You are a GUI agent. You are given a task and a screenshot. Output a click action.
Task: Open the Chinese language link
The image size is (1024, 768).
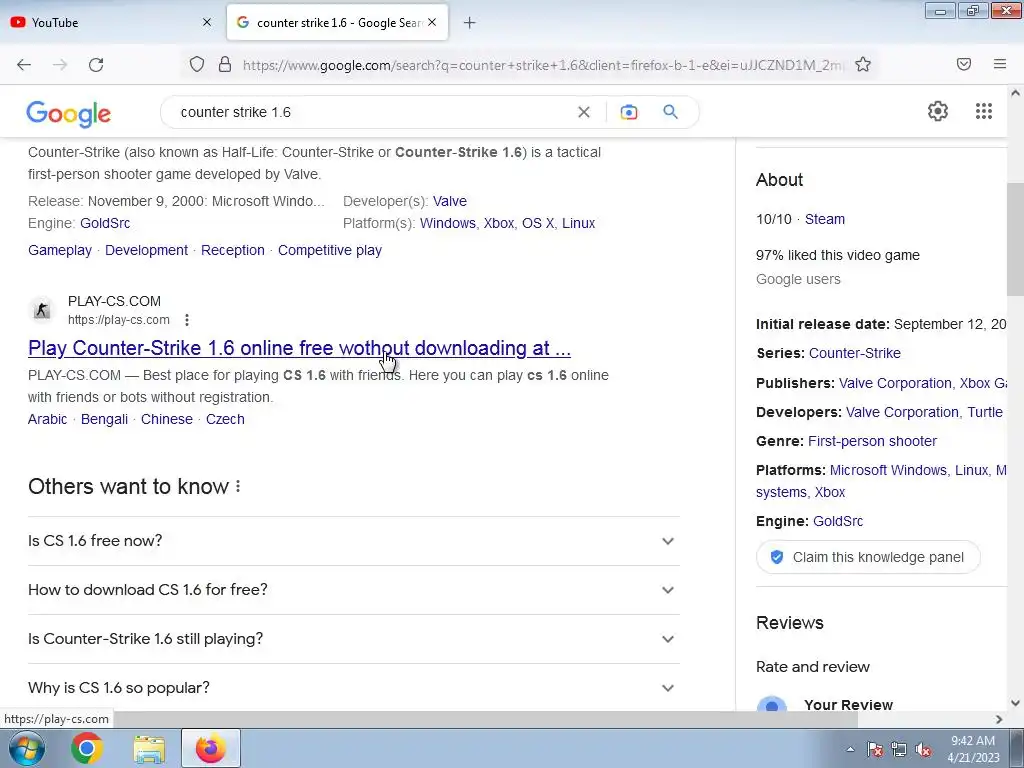pyautogui.click(x=167, y=419)
